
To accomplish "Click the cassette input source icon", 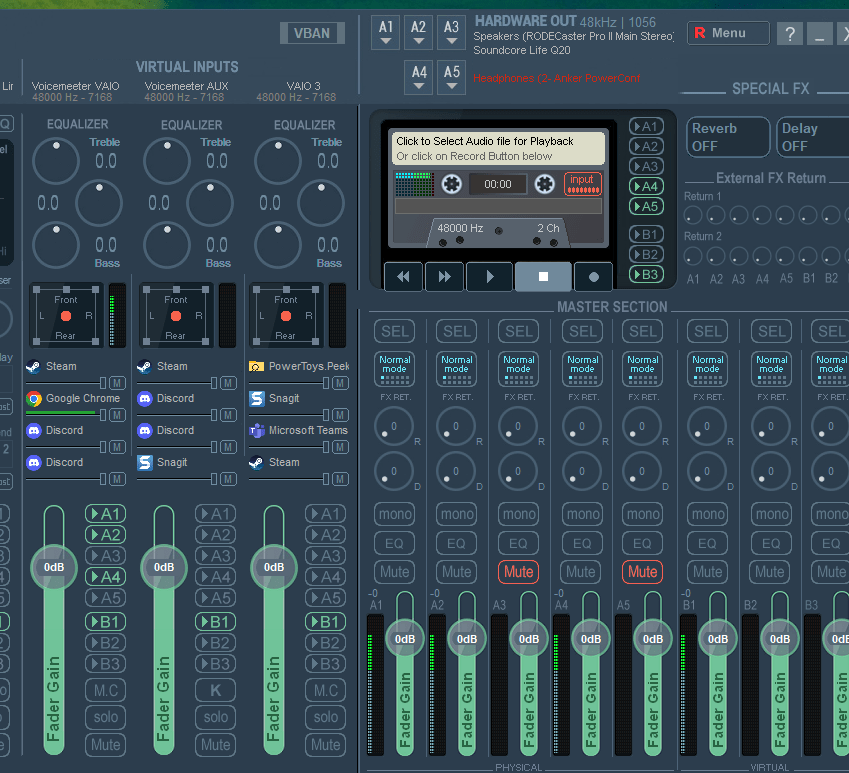I will [583, 184].
